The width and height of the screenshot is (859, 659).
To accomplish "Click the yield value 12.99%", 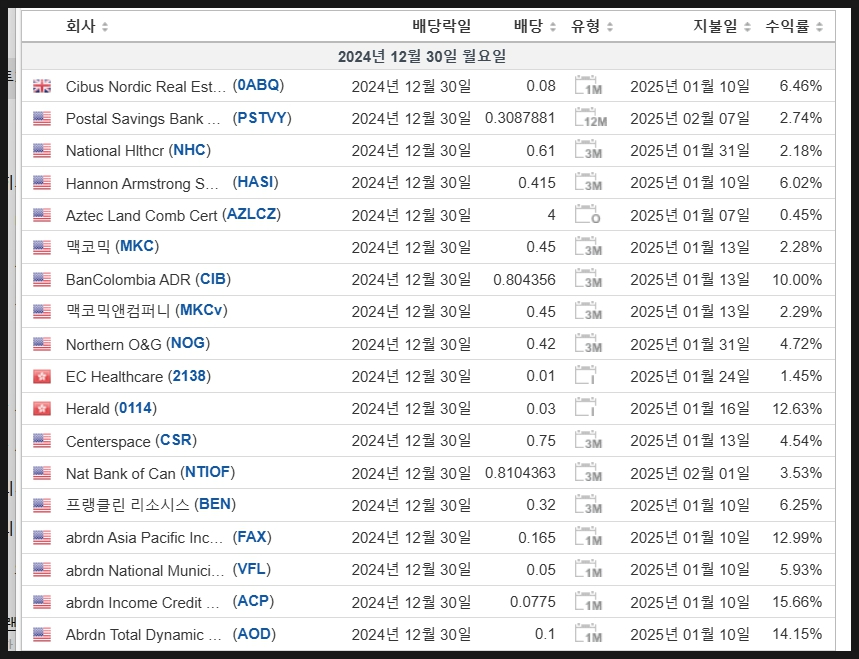I will (797, 537).
